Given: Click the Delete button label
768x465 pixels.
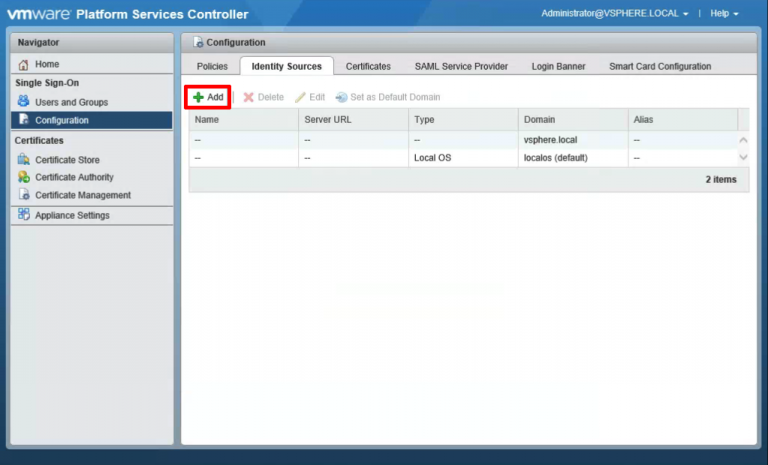Looking at the screenshot, I should tap(271, 97).
